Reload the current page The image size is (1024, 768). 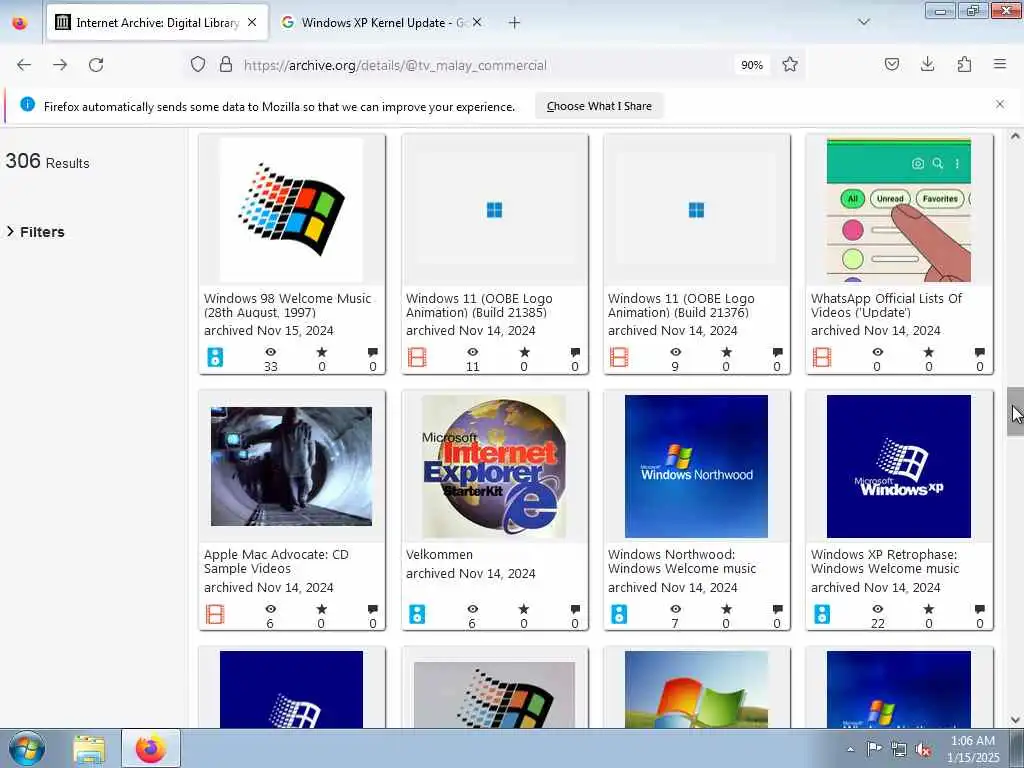click(96, 65)
